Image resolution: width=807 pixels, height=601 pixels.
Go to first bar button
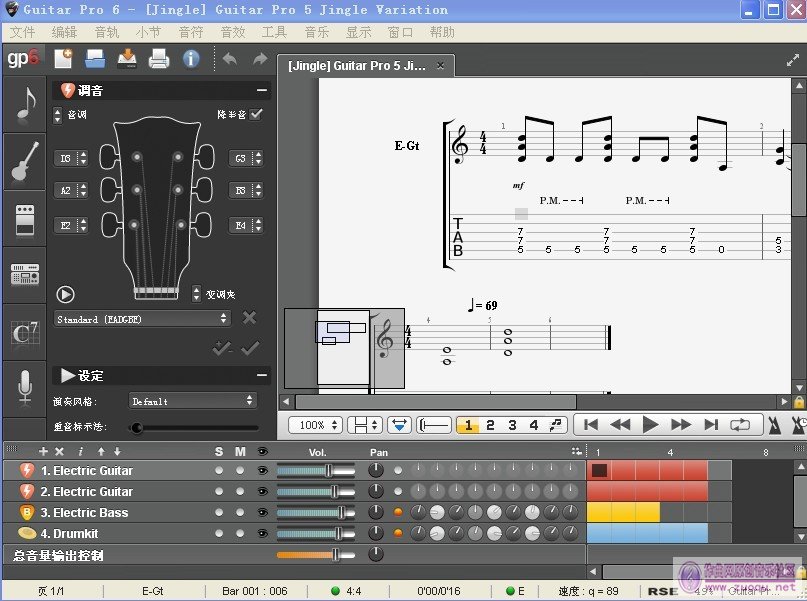point(591,425)
